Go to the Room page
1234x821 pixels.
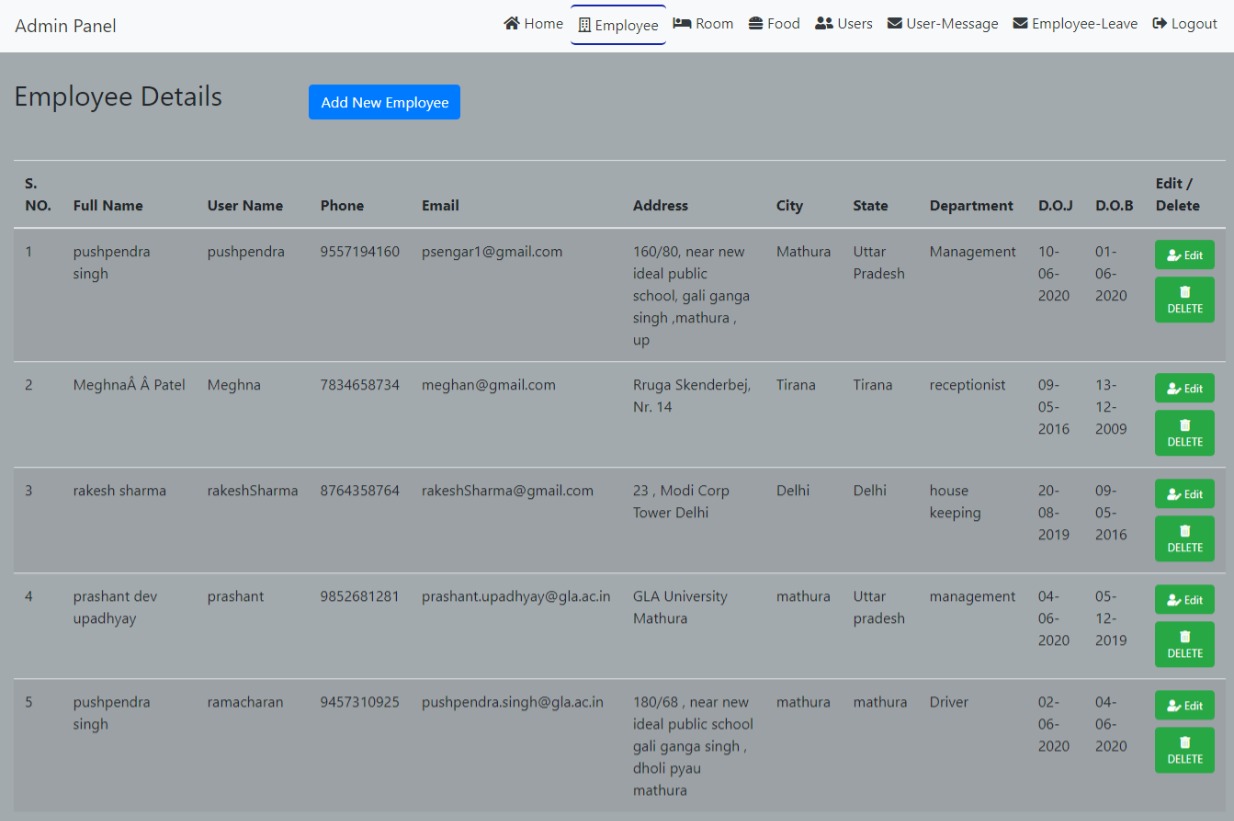pos(703,24)
